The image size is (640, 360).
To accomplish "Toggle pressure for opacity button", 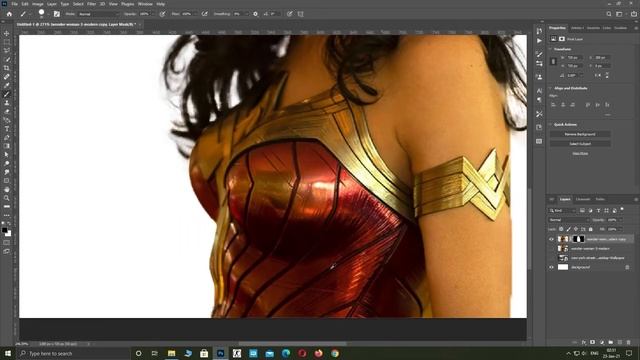I will (162, 14).
